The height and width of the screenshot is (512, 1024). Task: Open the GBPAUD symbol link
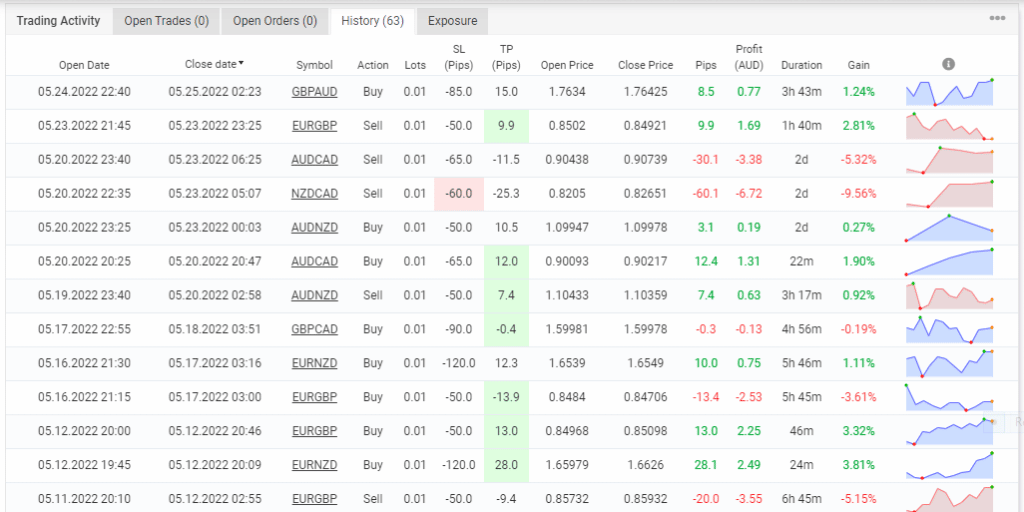314,91
